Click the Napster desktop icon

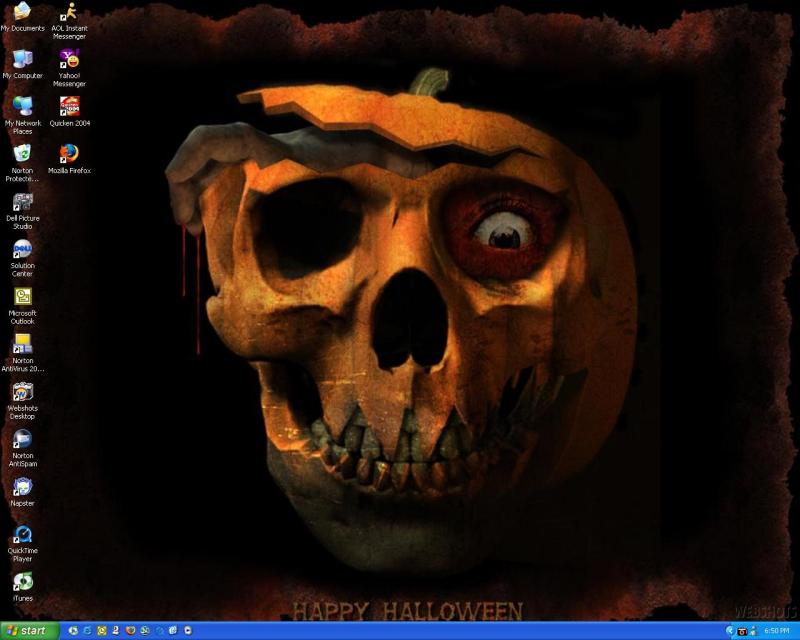pyautogui.click(x=22, y=488)
